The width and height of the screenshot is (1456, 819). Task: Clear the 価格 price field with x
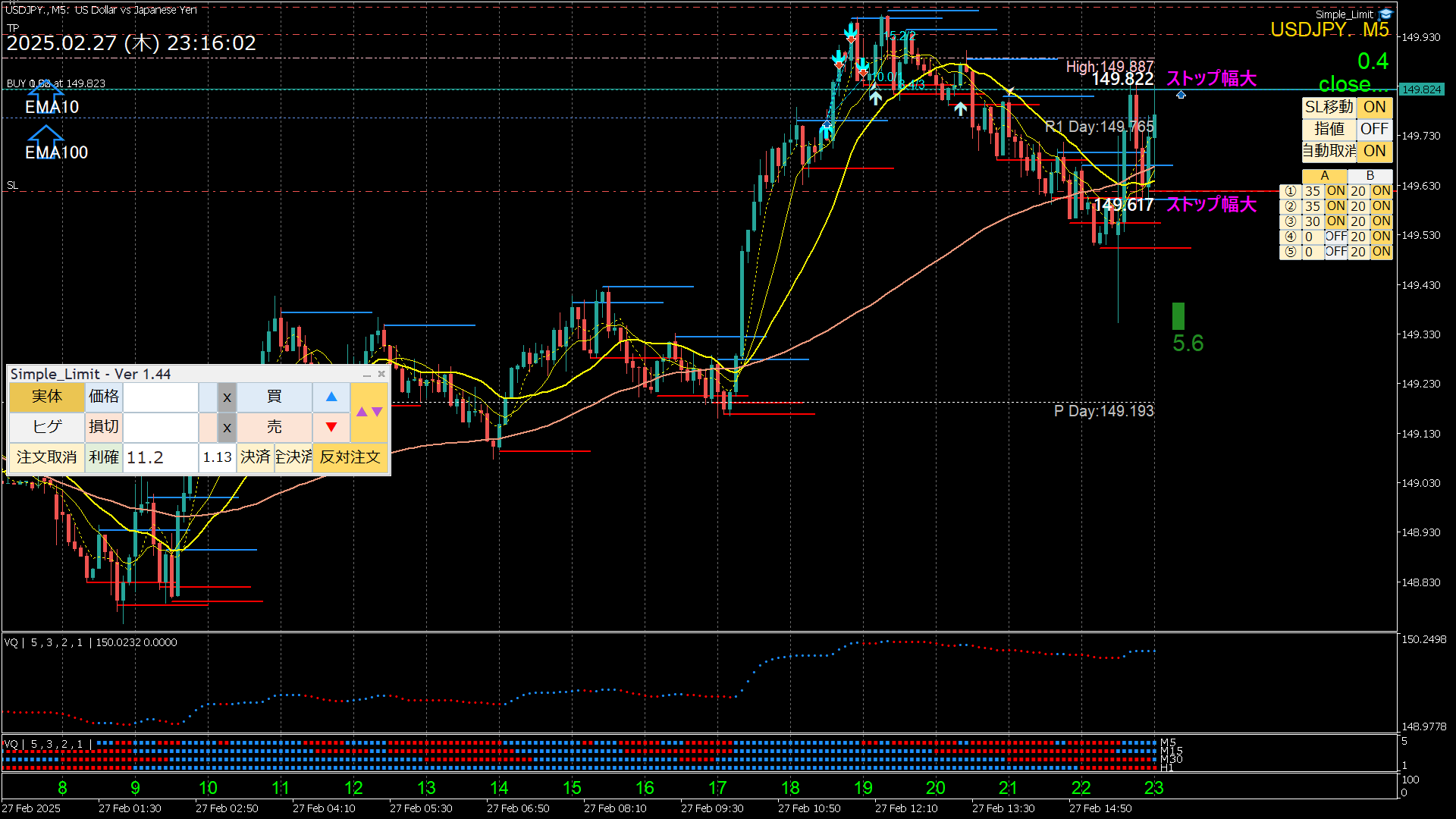click(x=227, y=397)
